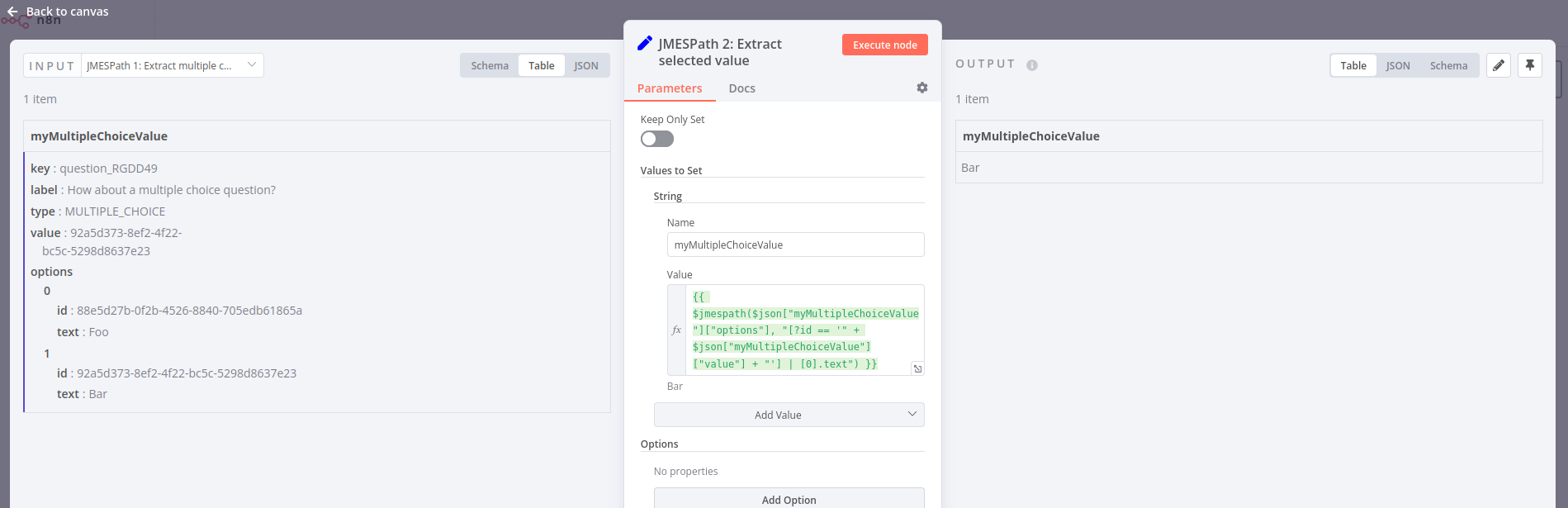Open the input node selector dropdown
The width and height of the screenshot is (1568, 508).
(173, 65)
